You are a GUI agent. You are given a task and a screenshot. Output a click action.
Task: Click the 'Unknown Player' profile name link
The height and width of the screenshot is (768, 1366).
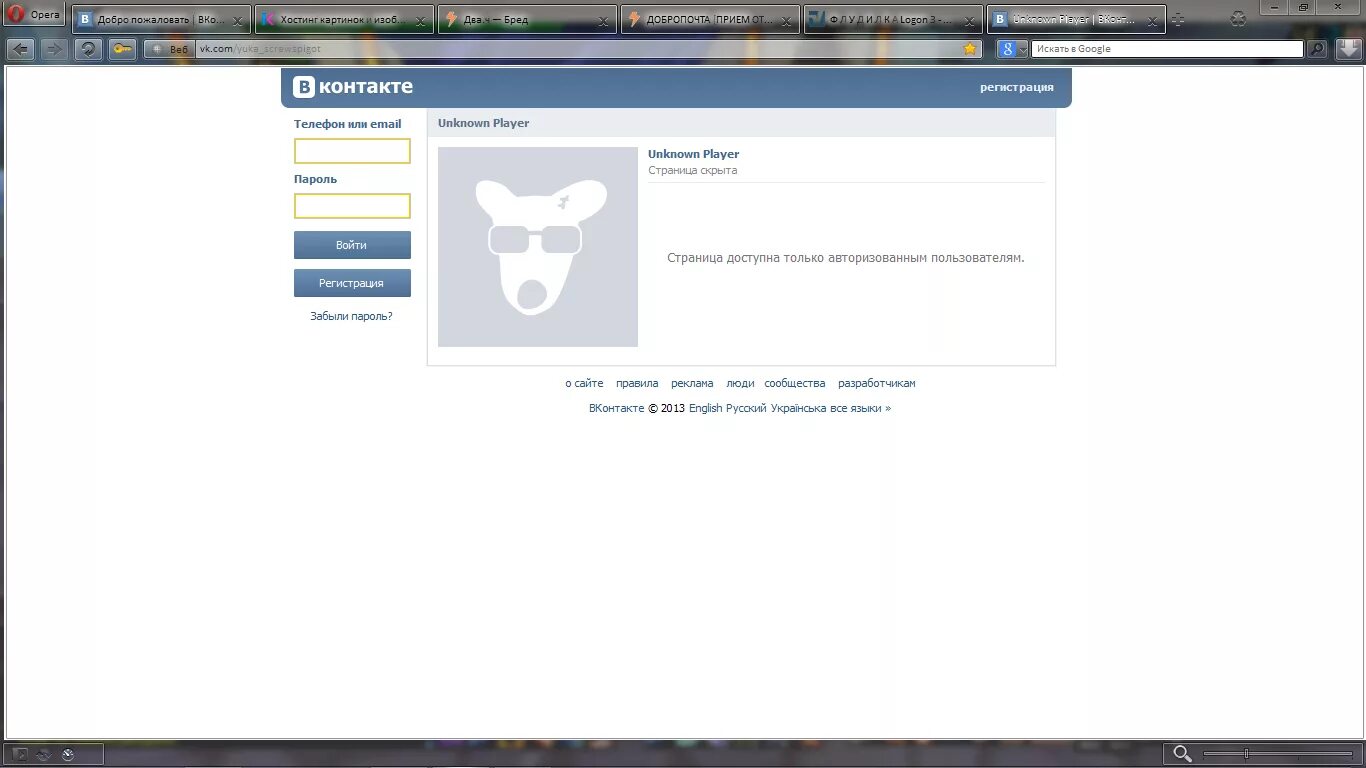pyautogui.click(x=693, y=154)
